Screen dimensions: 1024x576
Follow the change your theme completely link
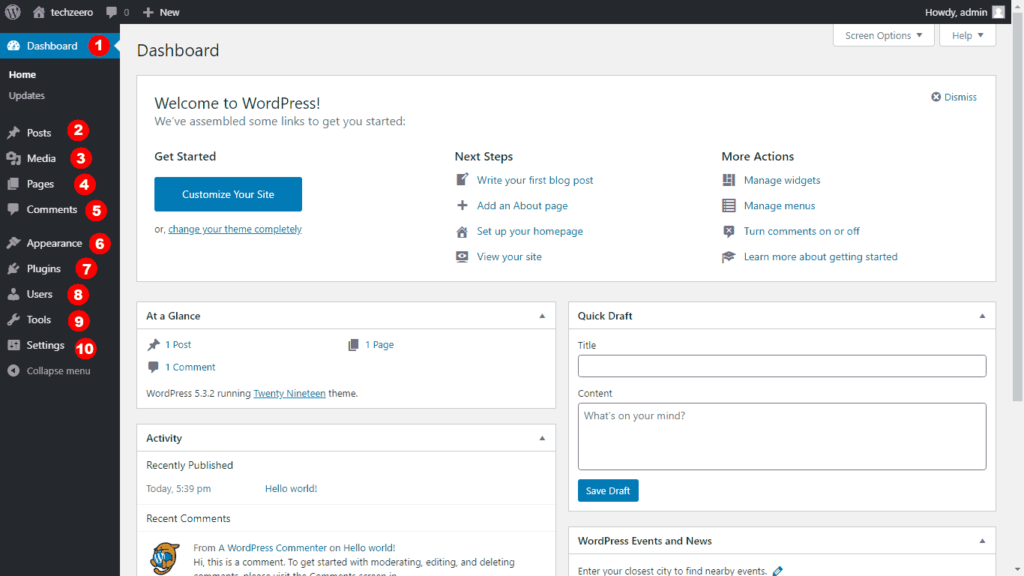point(235,229)
